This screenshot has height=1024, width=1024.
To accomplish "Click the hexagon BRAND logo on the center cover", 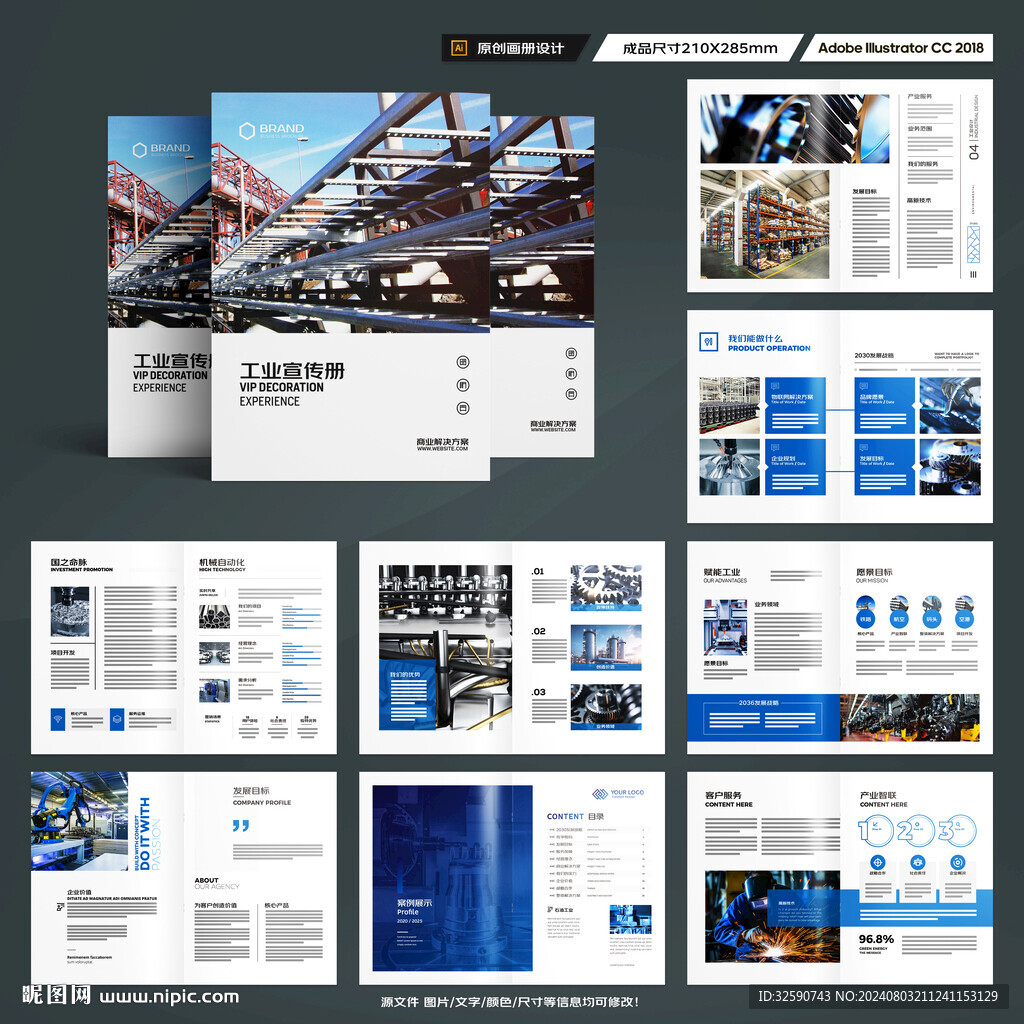I will click(272, 131).
